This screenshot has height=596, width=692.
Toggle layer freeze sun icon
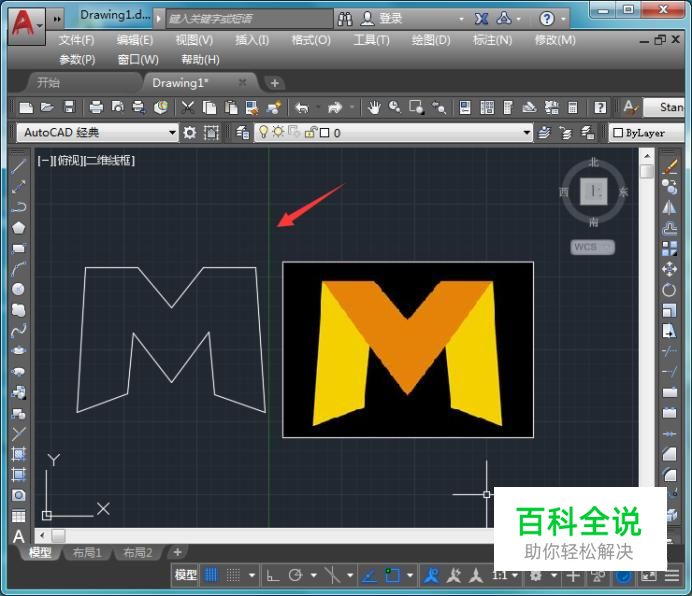tap(278, 132)
